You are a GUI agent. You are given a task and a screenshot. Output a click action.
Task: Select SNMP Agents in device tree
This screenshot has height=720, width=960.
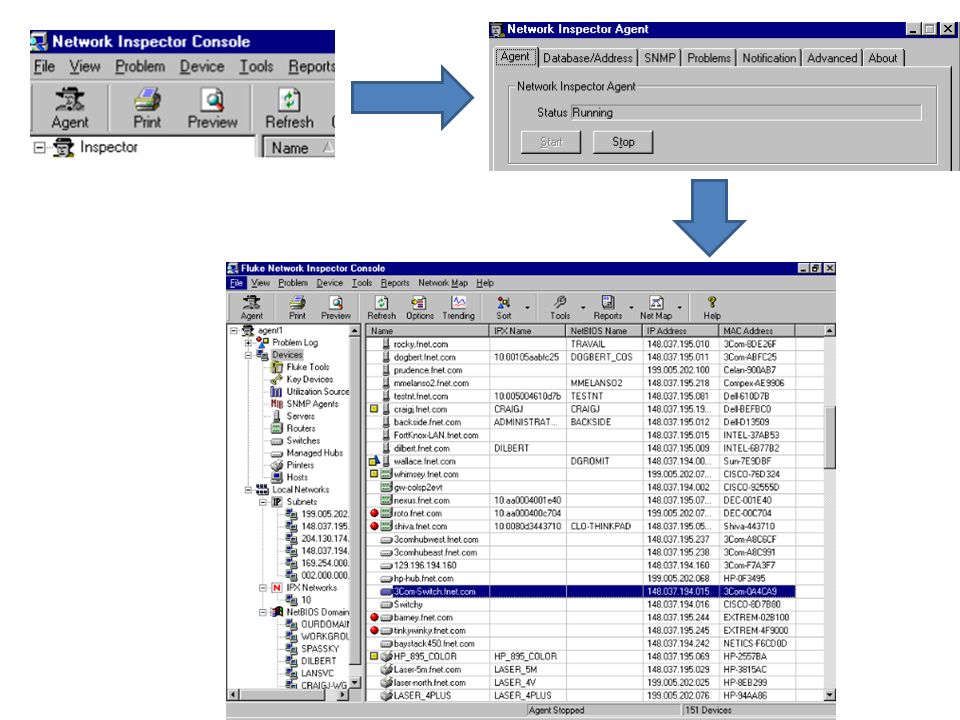312,403
